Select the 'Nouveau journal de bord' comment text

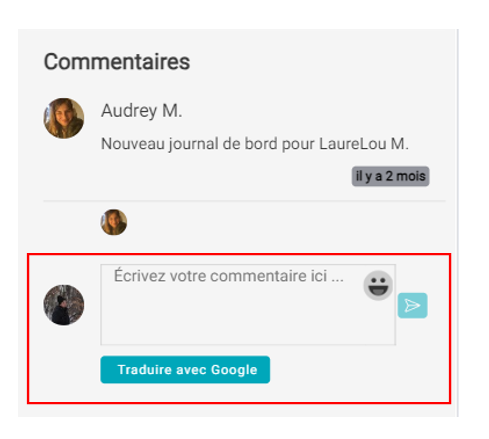(x=255, y=144)
